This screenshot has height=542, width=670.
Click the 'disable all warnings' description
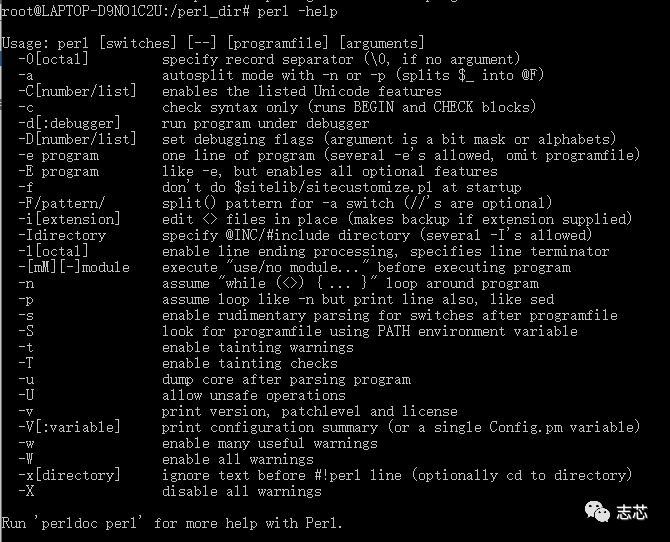pyautogui.click(x=241, y=491)
